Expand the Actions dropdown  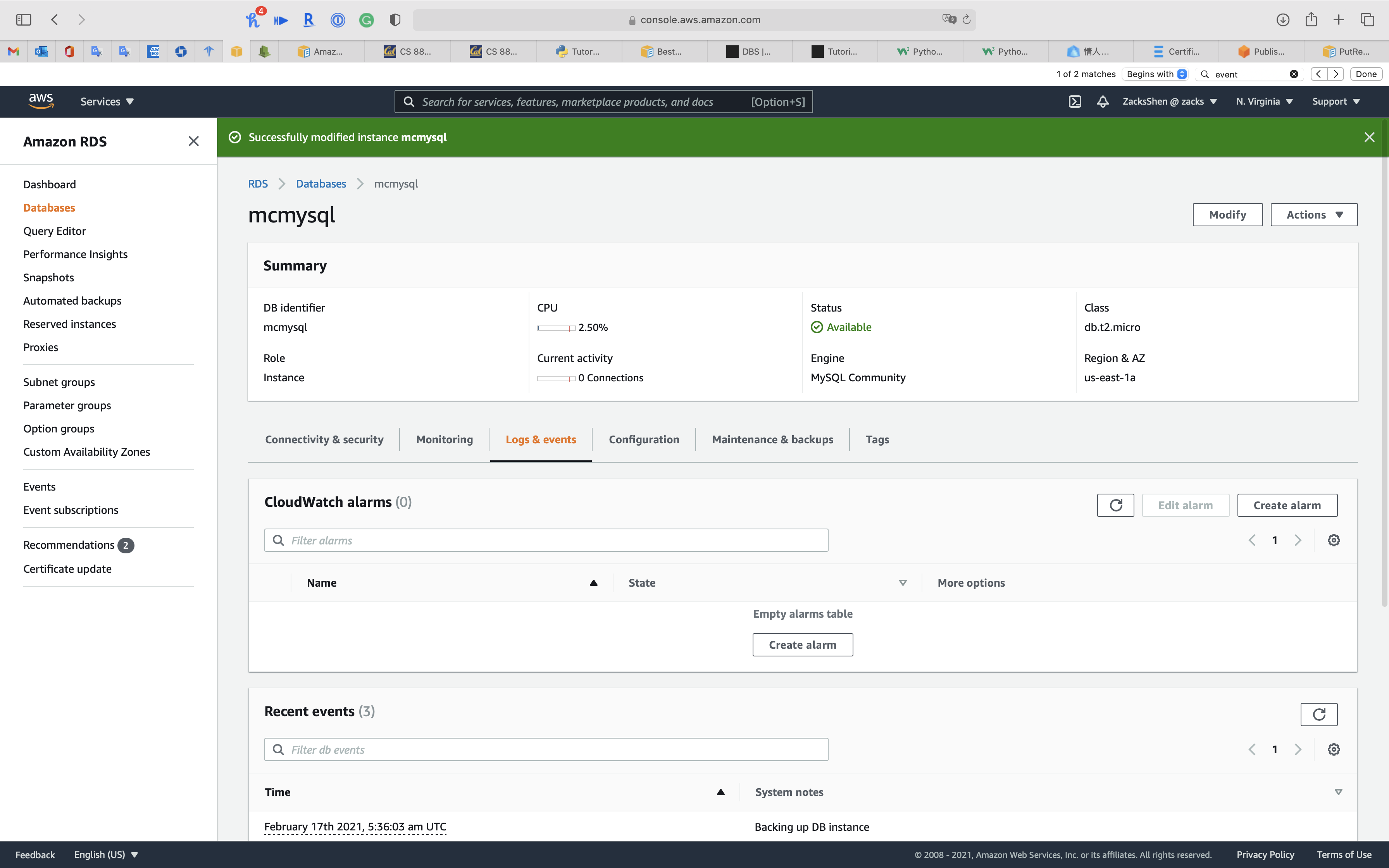[1313, 215]
